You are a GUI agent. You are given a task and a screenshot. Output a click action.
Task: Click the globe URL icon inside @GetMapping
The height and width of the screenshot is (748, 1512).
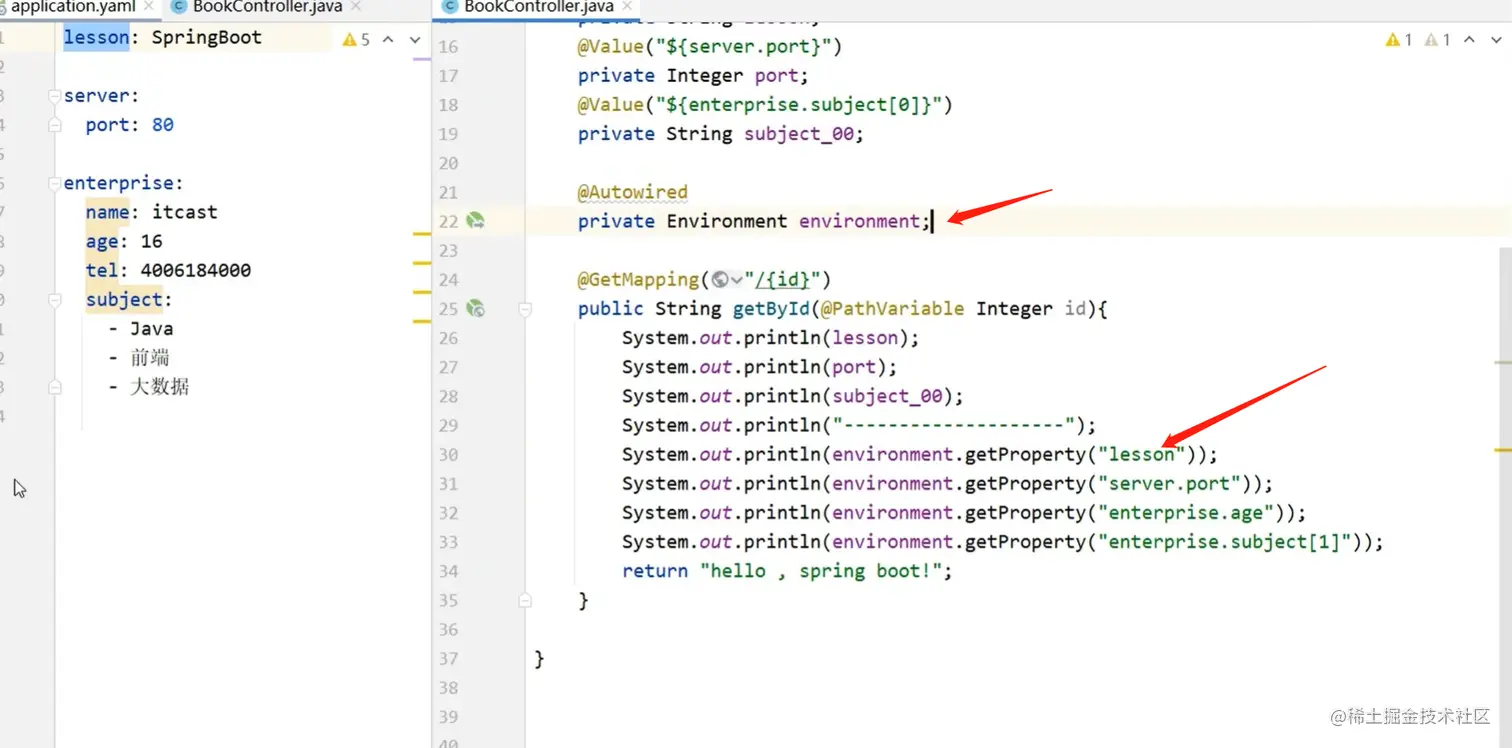coord(720,280)
